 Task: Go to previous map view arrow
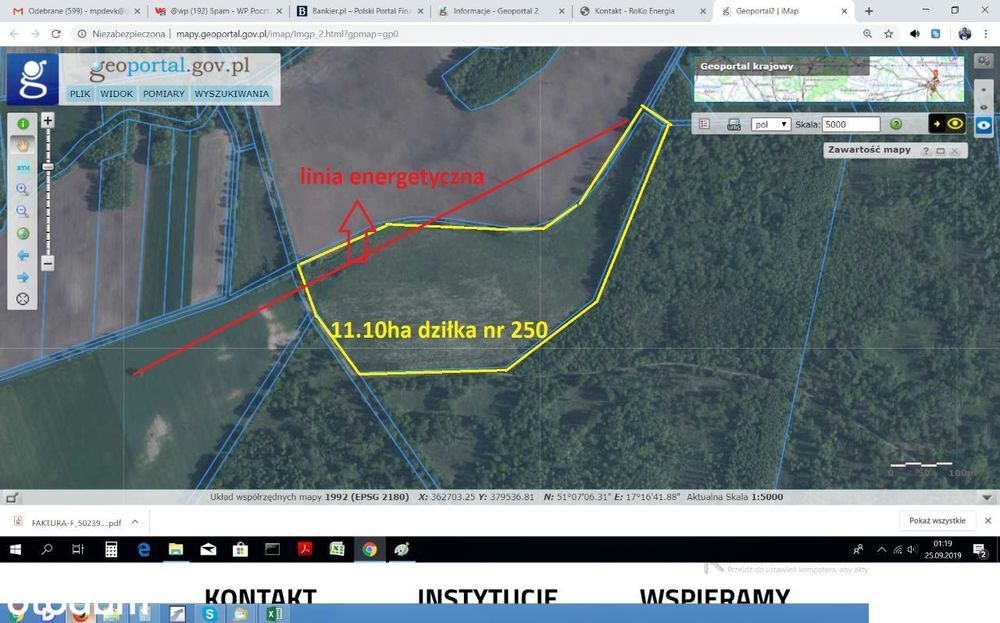pyautogui.click(x=23, y=255)
